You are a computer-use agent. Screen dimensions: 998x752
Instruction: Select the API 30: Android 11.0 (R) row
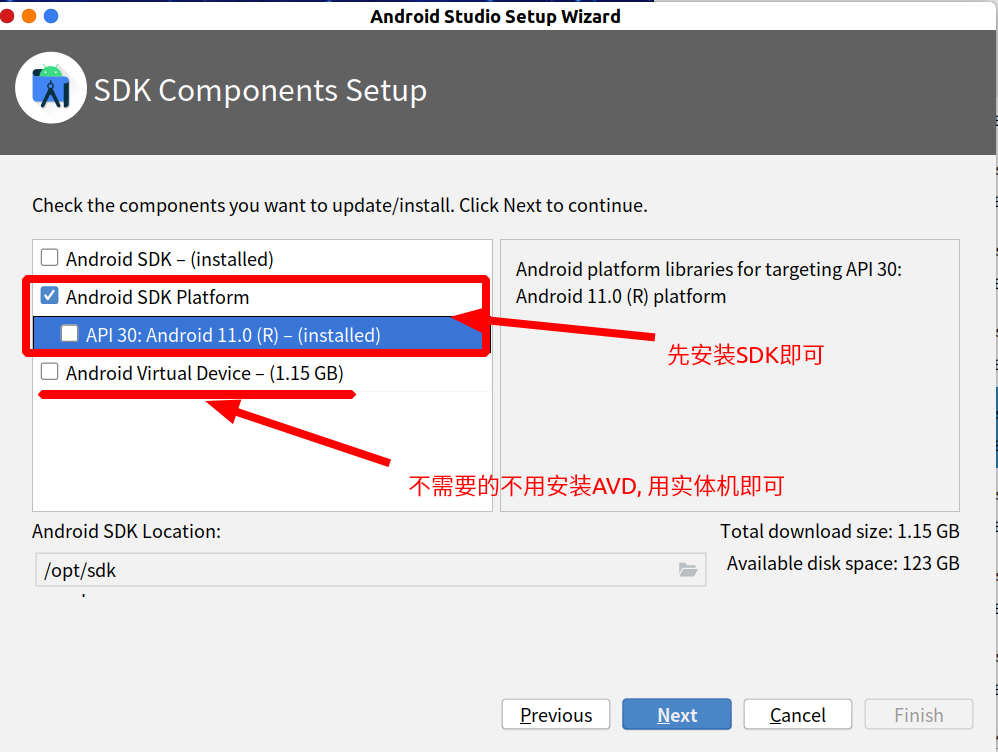click(x=258, y=334)
